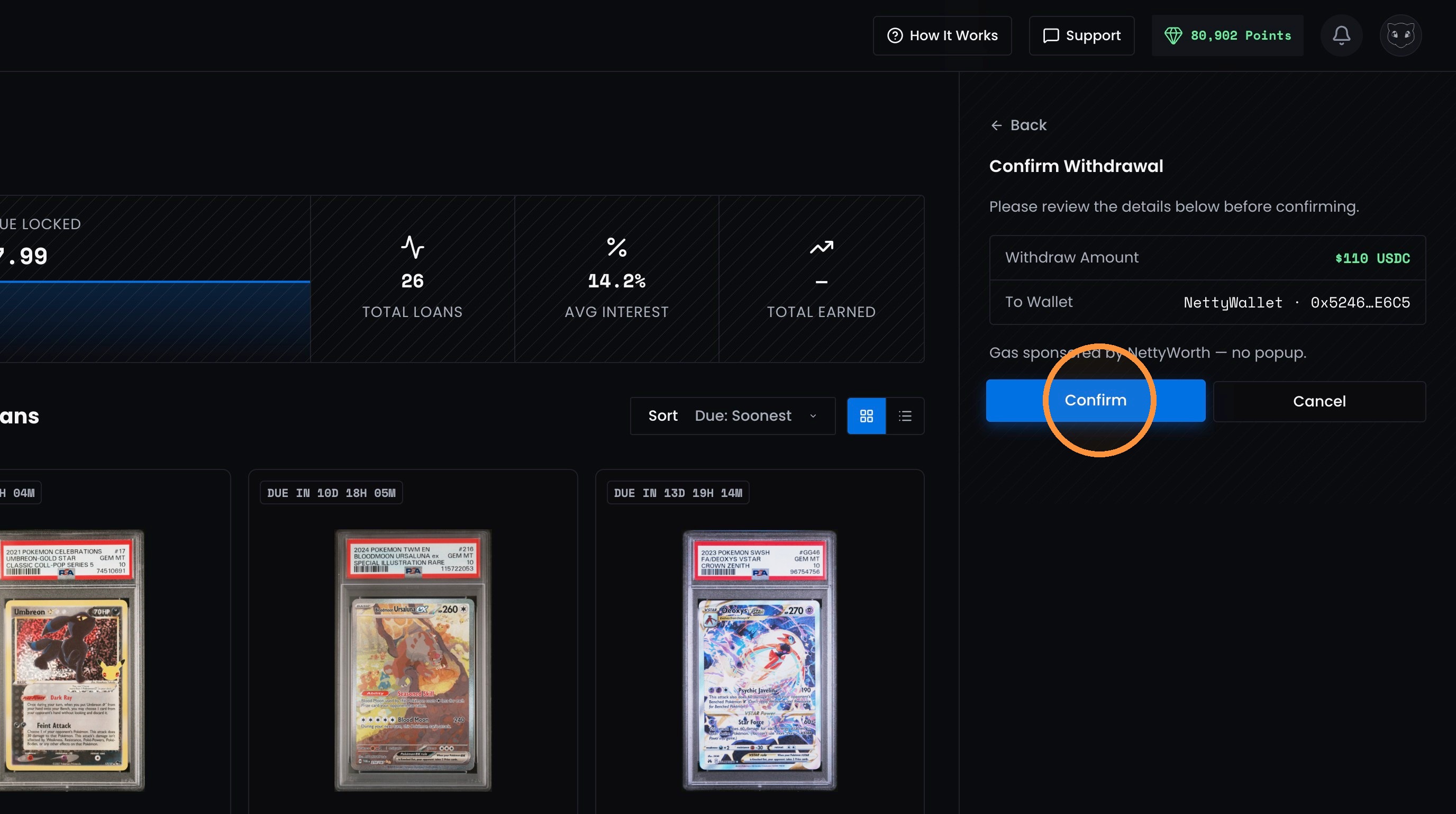Viewport: 1456px width, 814px height.
Task: Open the Bloodmoon Ursaluna ex card
Action: click(x=413, y=659)
